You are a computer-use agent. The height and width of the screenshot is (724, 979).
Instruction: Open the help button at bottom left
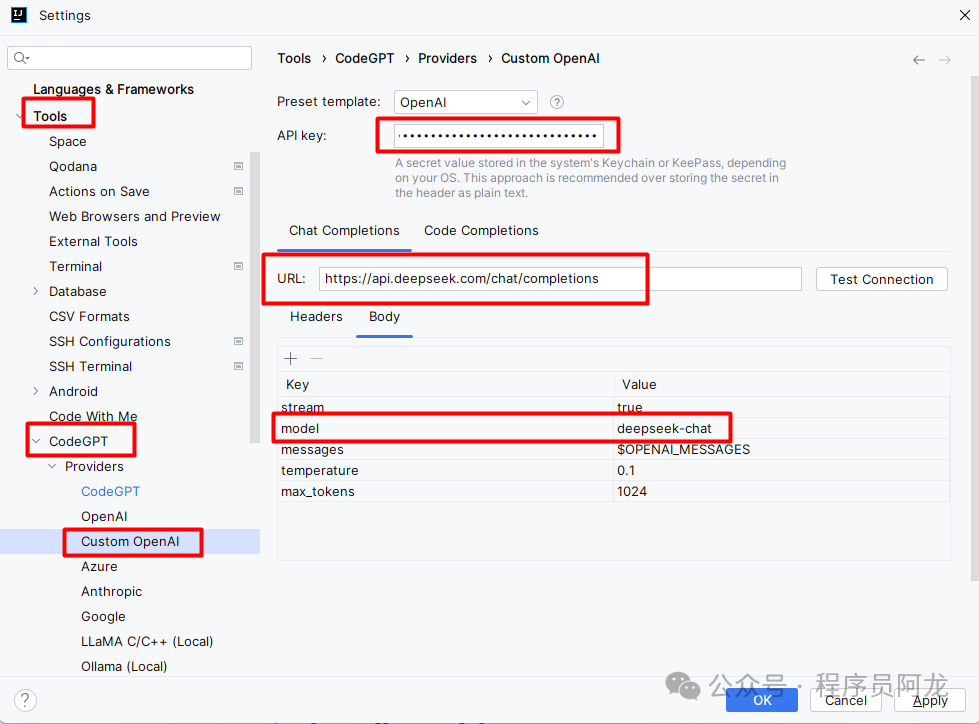tap(25, 700)
